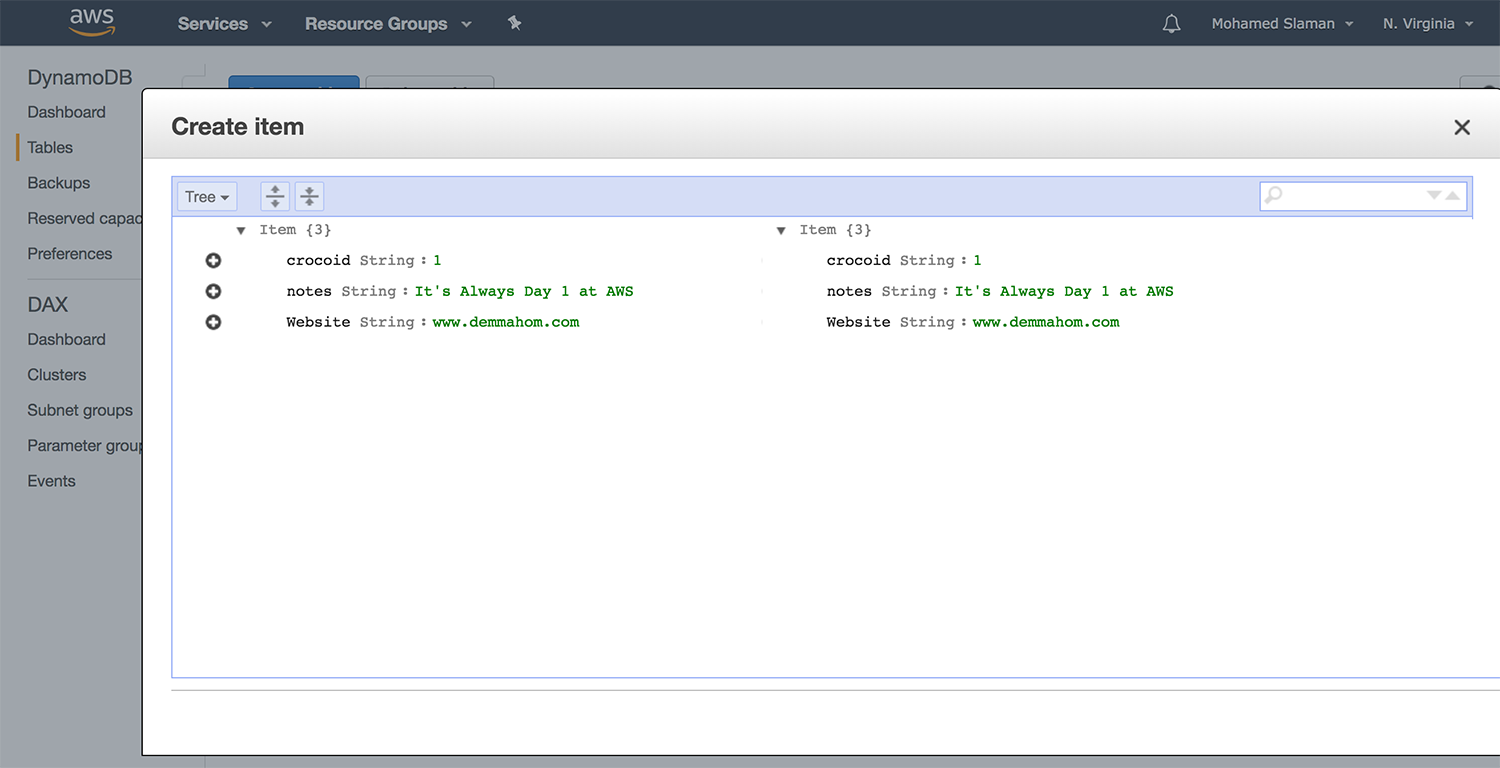This screenshot has height=768, width=1500.
Task: Click the expand all fields icon
Action: tap(275, 196)
